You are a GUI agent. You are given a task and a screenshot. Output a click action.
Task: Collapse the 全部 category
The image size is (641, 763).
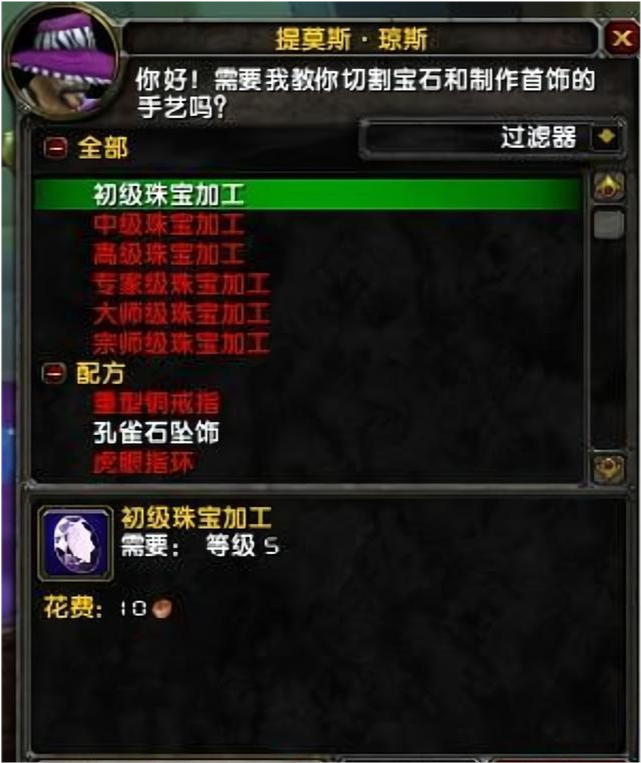(55, 147)
